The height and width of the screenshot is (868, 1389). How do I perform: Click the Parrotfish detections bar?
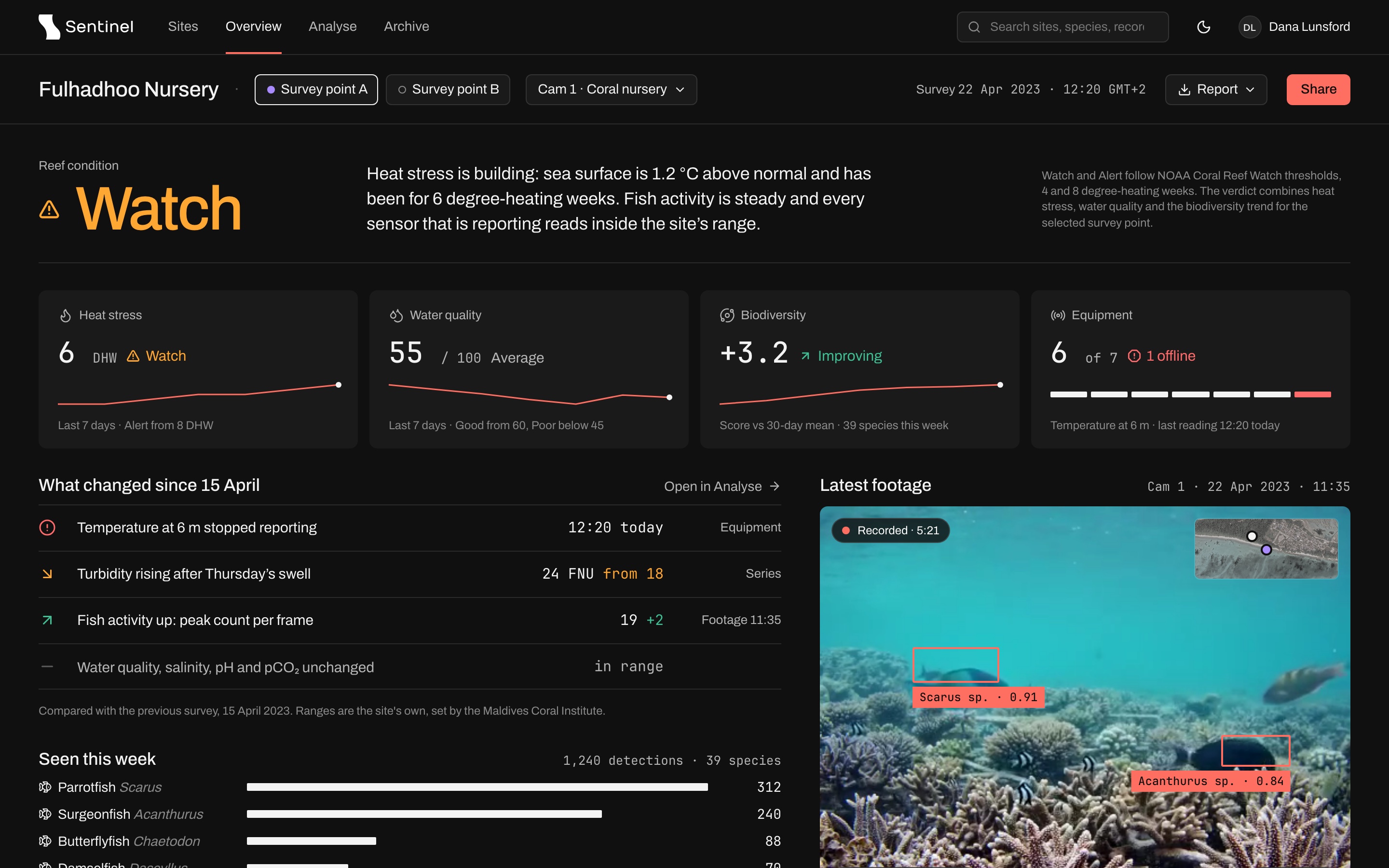477,787
